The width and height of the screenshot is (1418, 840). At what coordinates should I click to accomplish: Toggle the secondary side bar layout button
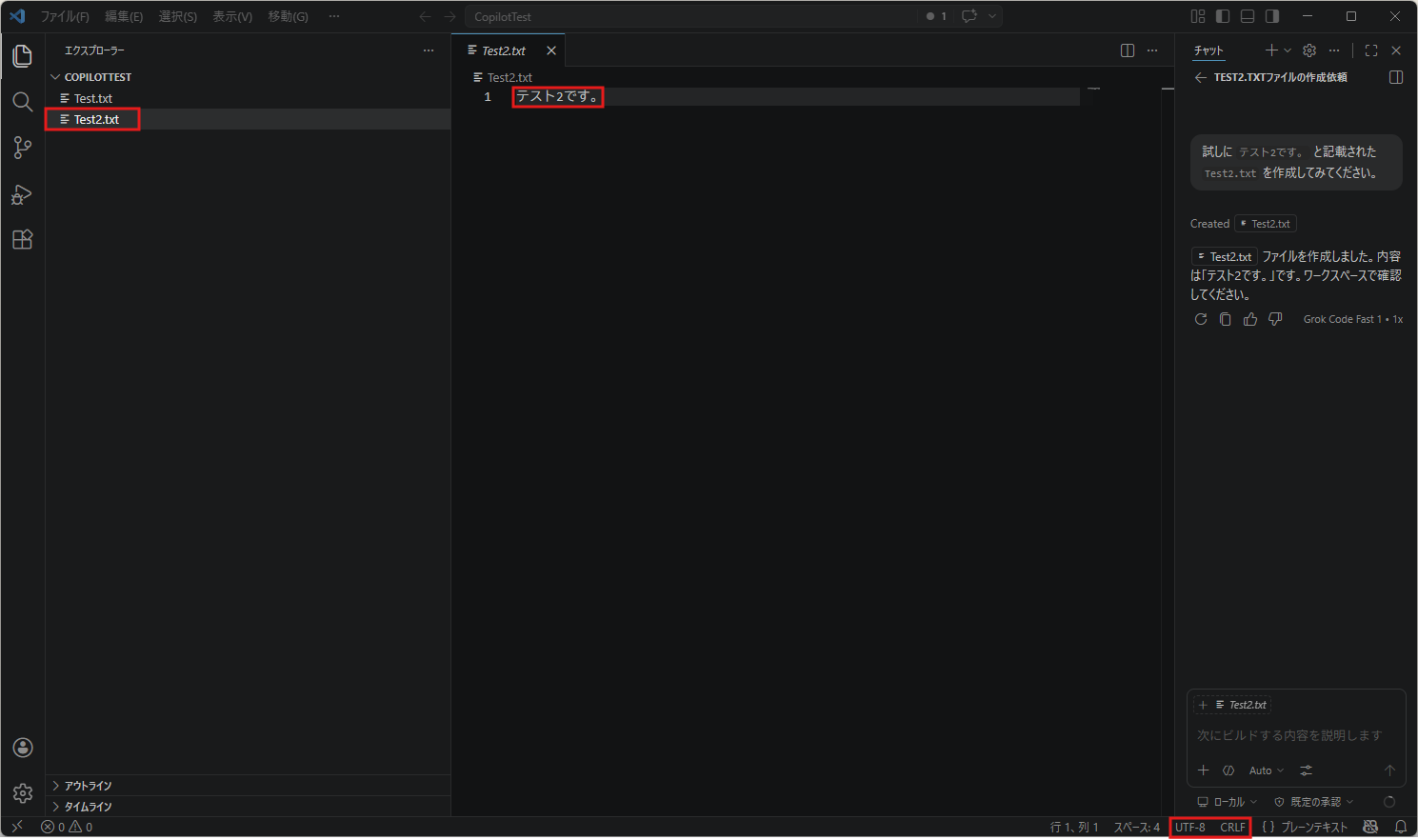click(x=1272, y=16)
